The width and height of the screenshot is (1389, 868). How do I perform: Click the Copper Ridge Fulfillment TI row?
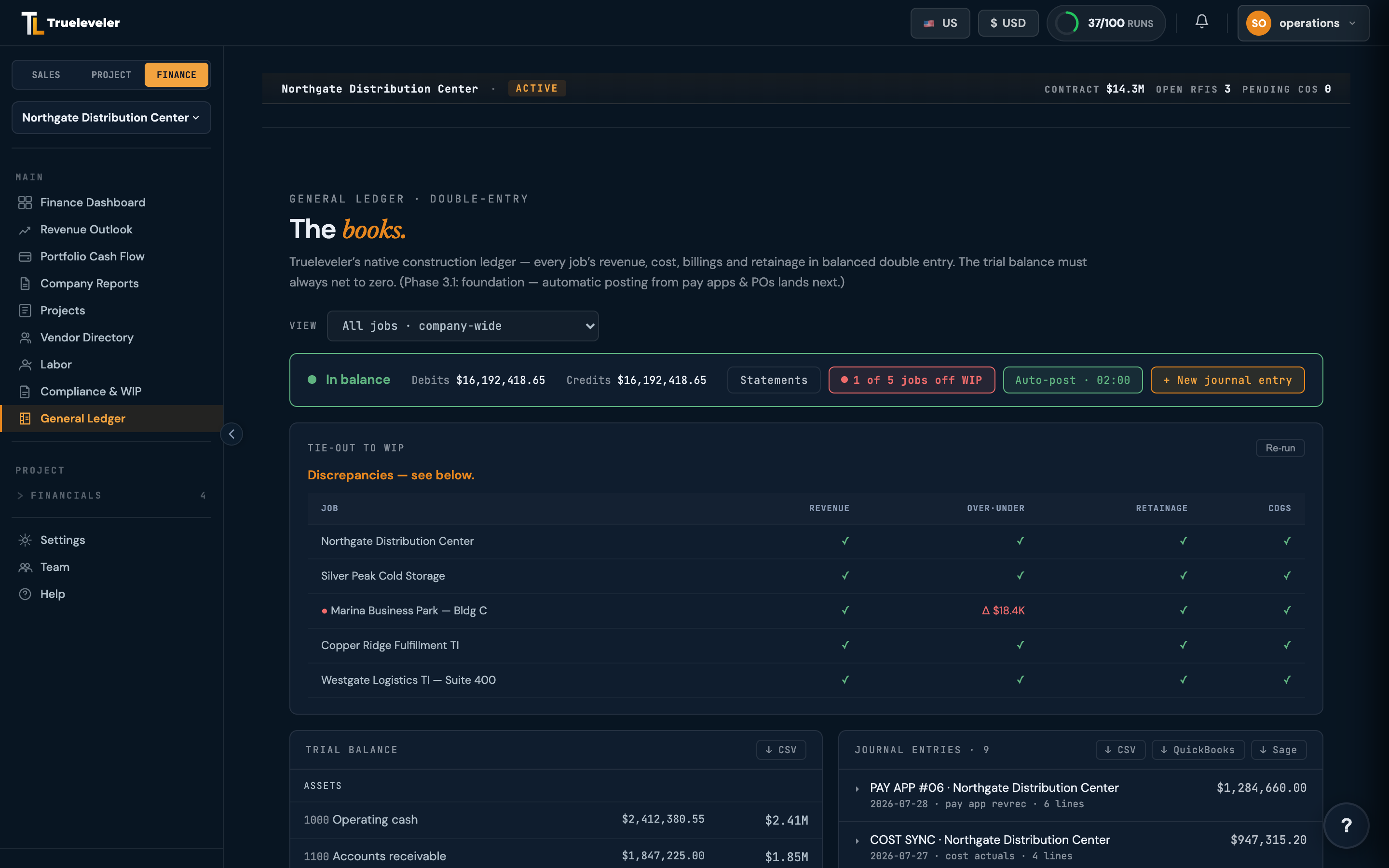806,645
